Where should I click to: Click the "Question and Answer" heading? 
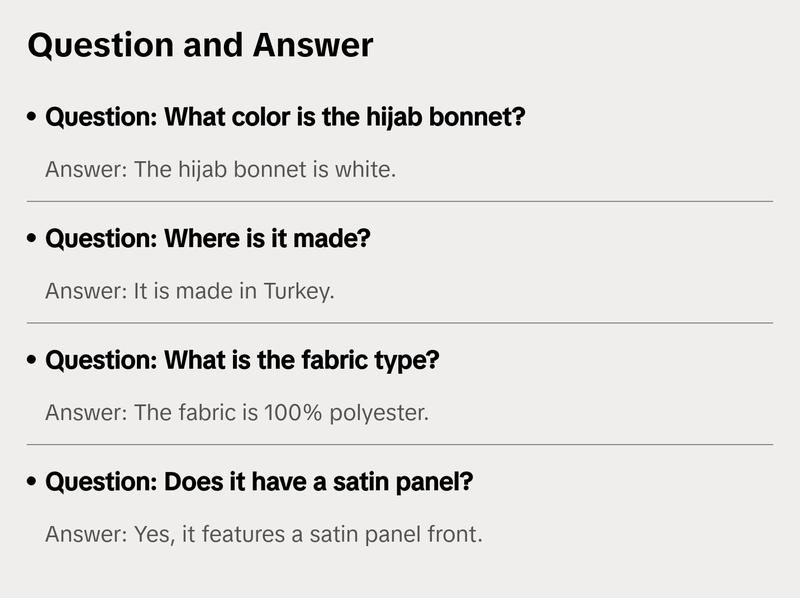point(200,46)
